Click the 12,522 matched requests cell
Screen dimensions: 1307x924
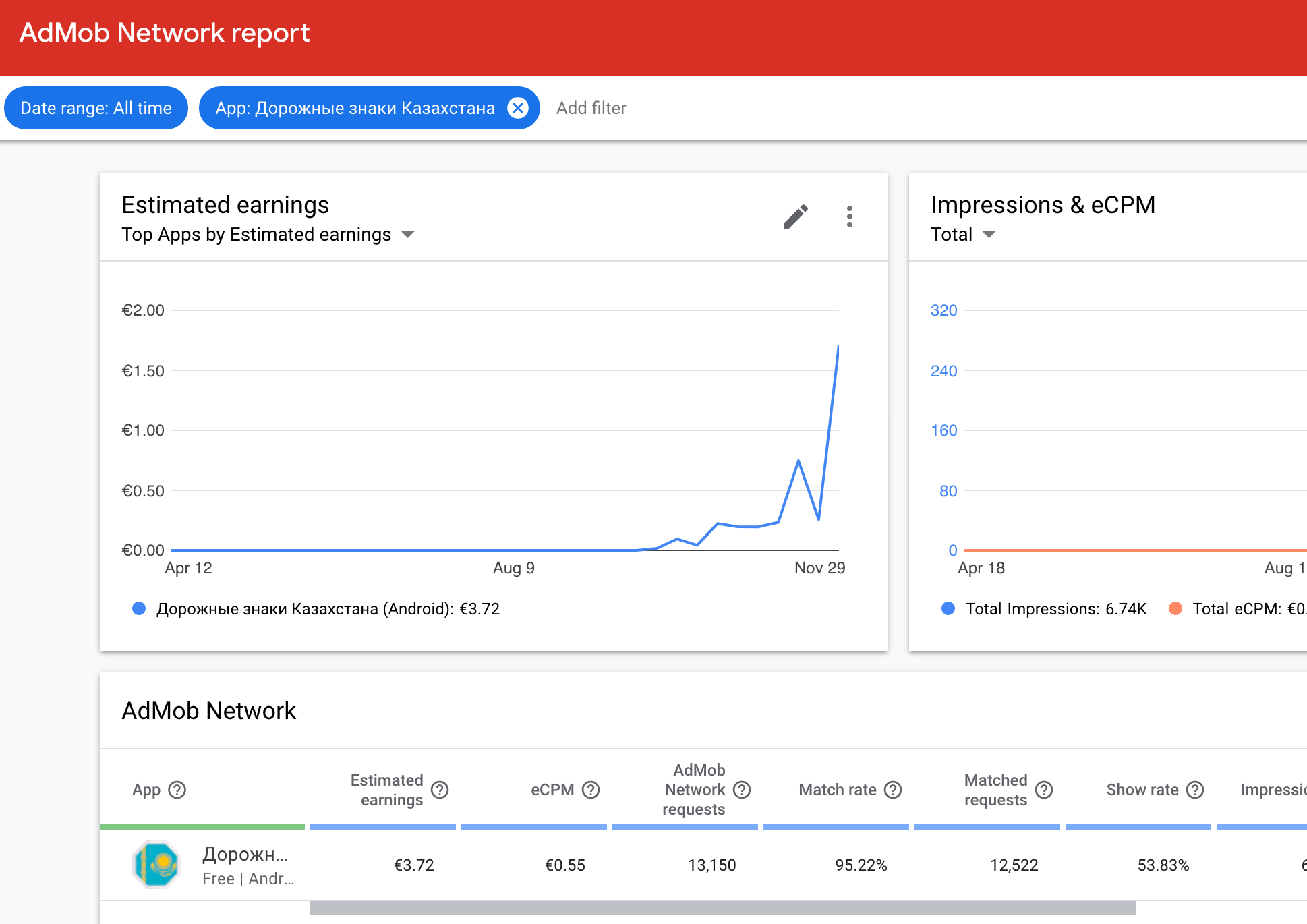(x=1014, y=865)
